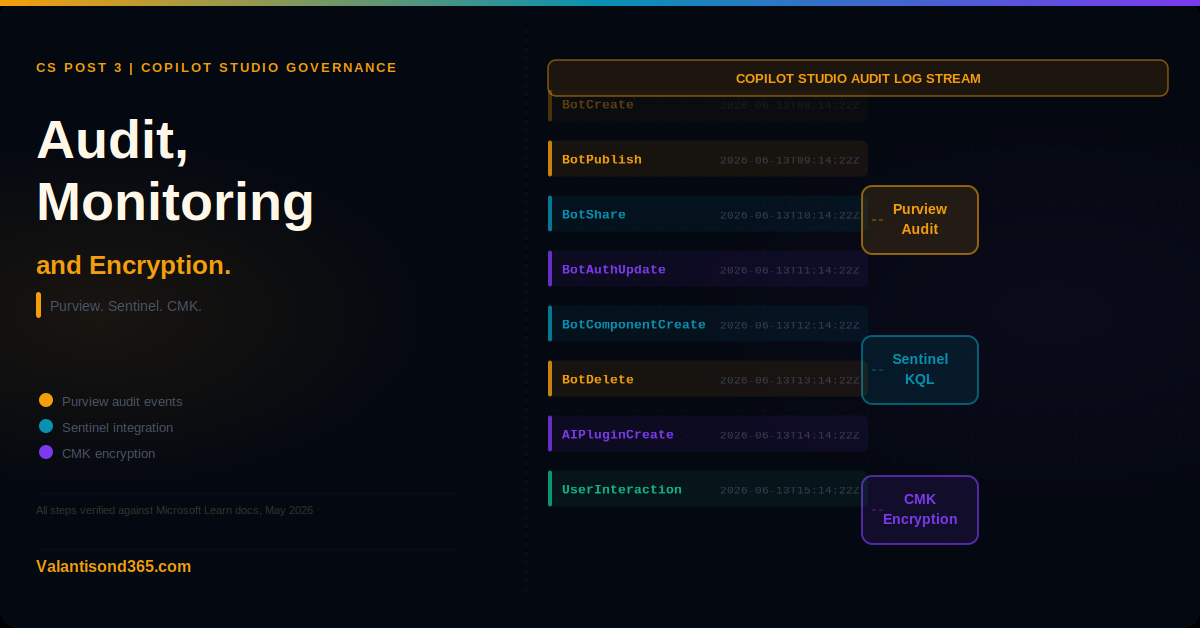Viewport: 1200px width, 628px height.
Task: Select the BotDelete log entry
Action: point(708,379)
